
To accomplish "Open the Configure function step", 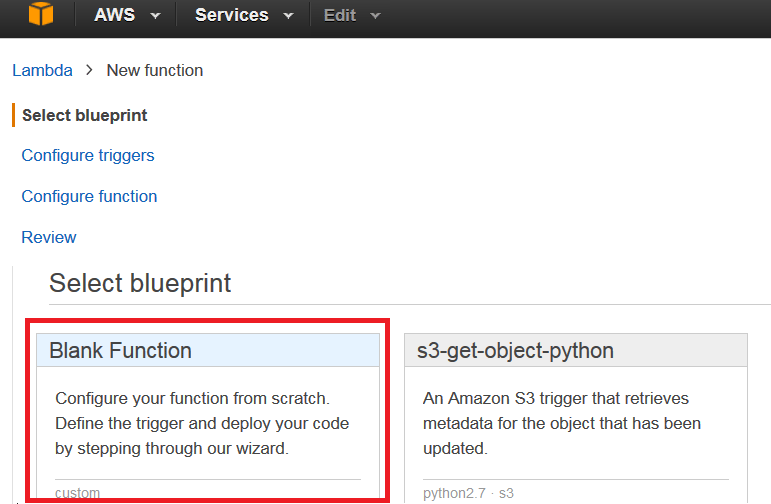I will (x=89, y=196).
